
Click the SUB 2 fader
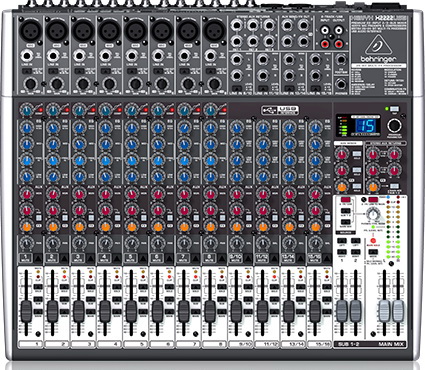coord(356,311)
